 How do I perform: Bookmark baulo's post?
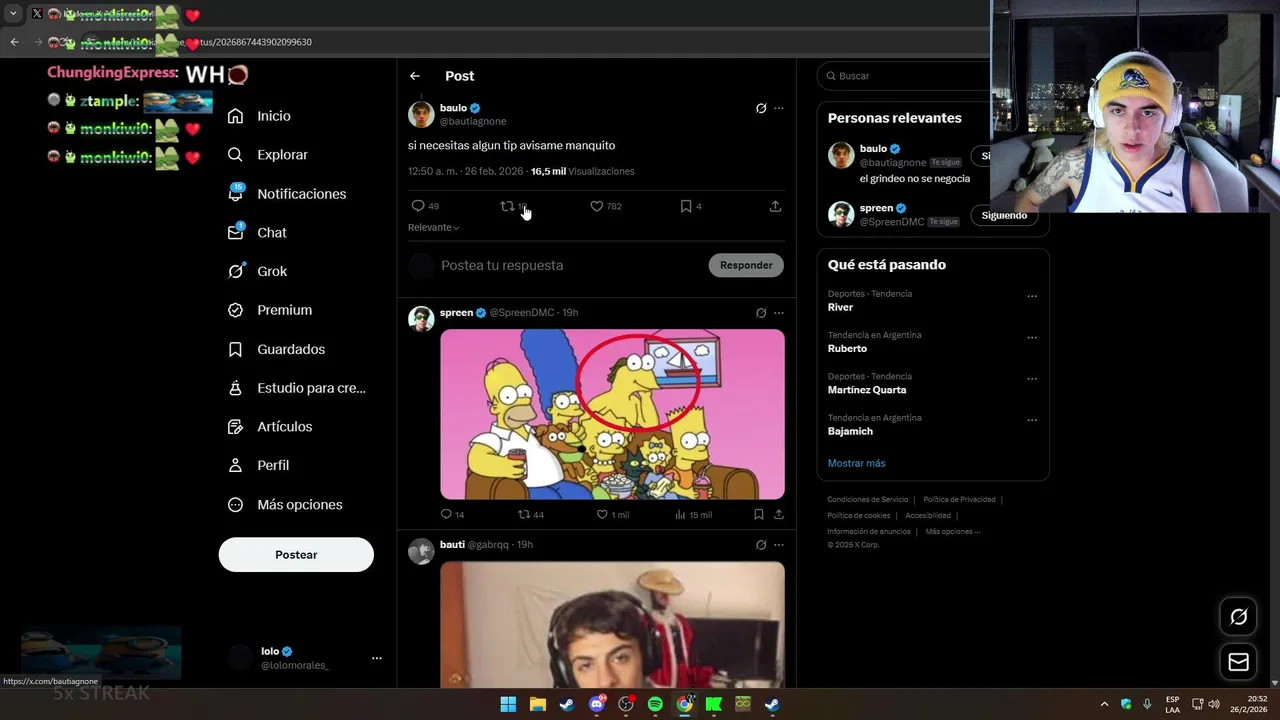(x=685, y=206)
